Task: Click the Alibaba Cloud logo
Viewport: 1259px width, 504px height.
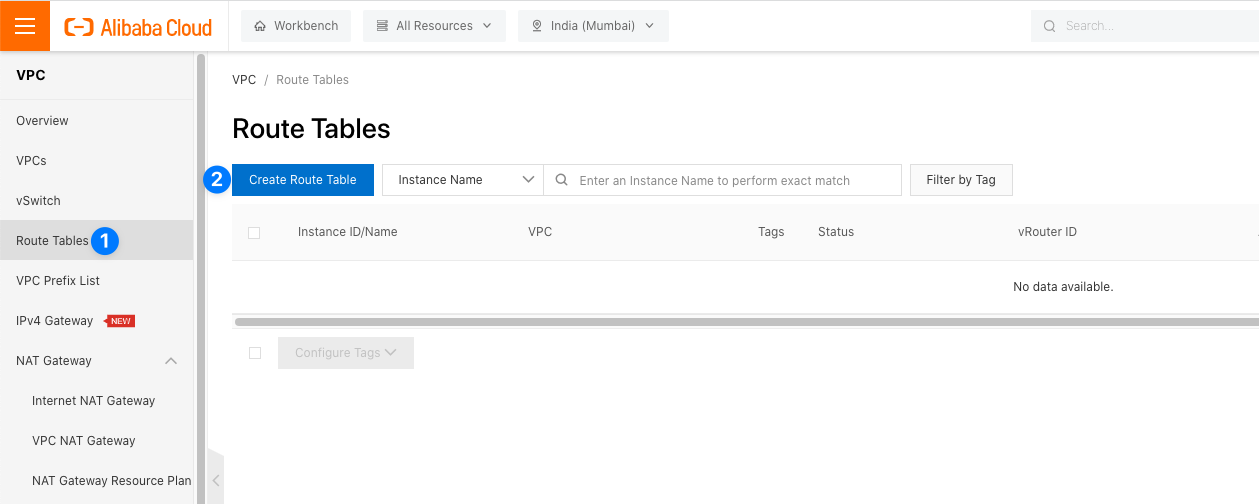Action: pyautogui.click(x=138, y=27)
